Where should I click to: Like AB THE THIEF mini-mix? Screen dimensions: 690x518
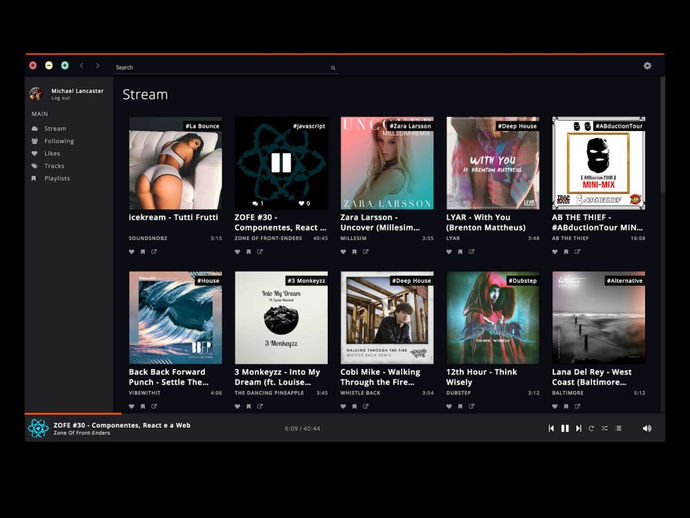point(555,252)
